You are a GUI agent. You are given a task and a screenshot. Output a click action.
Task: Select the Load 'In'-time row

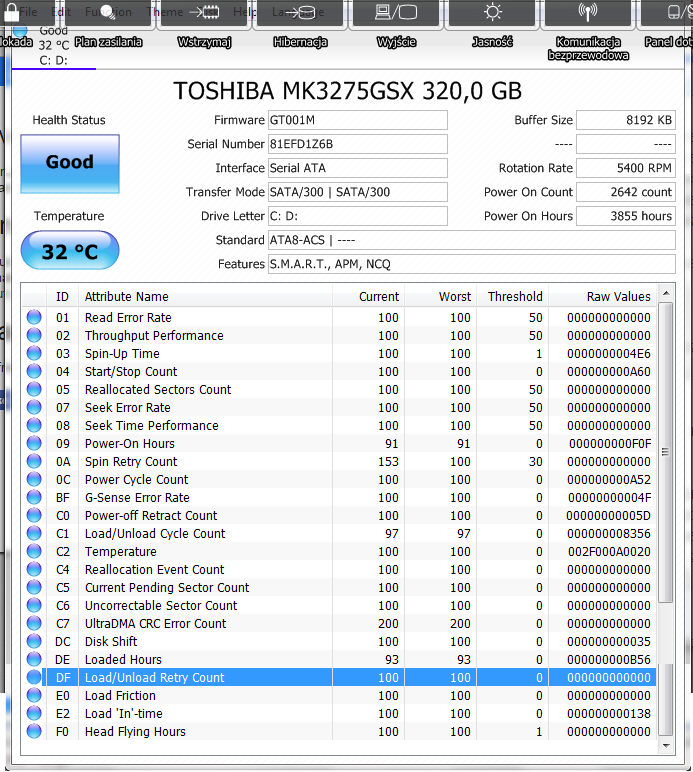(339, 713)
